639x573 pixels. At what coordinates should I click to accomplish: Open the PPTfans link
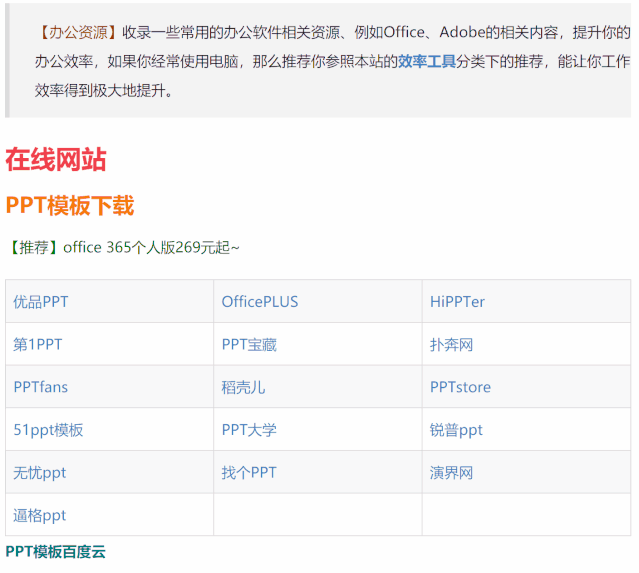tap(41, 387)
